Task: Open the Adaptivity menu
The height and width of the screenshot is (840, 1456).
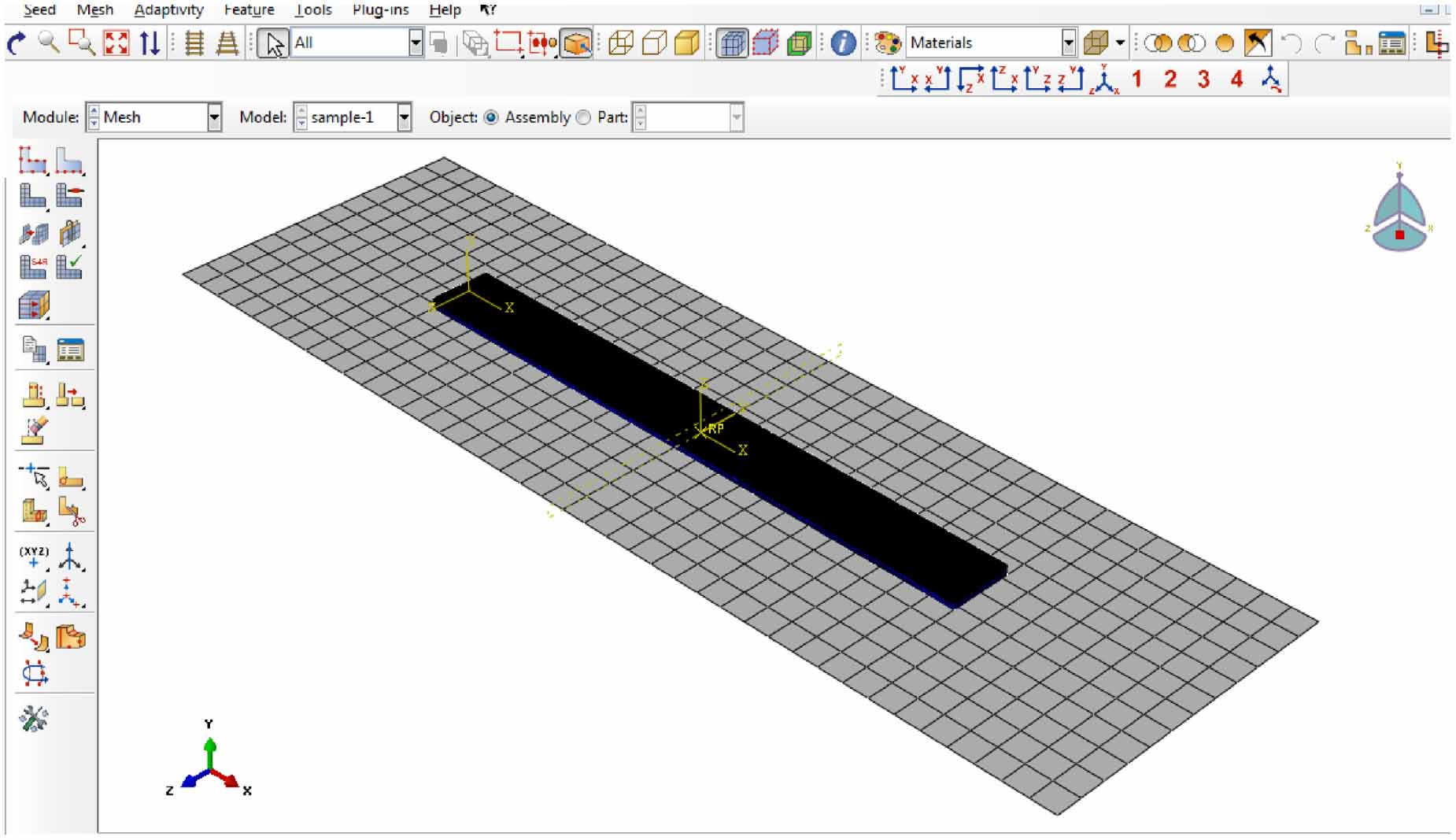Action: pyautogui.click(x=169, y=10)
